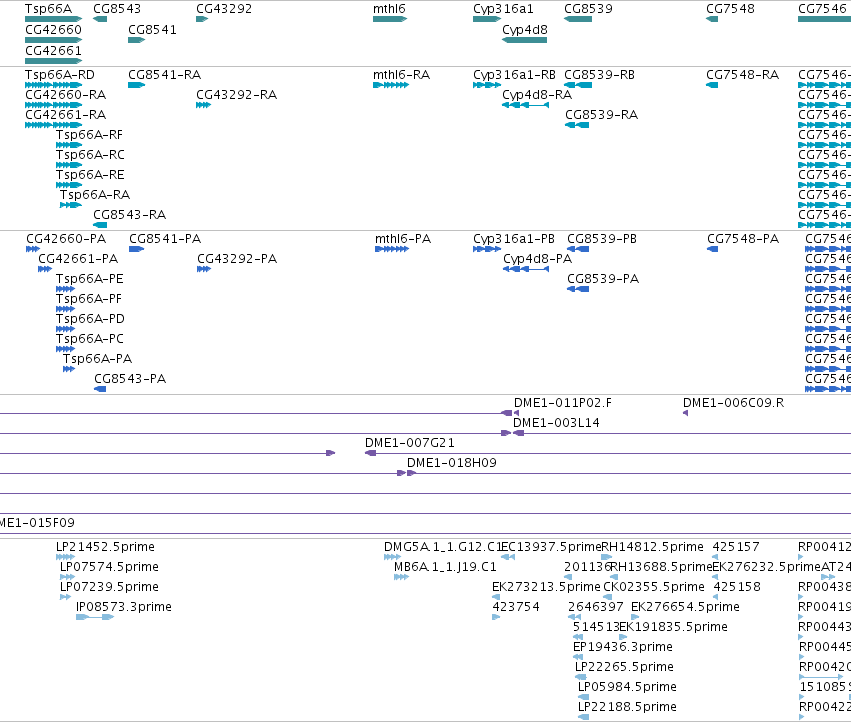Click the LP07239.5prime EST label
The height and width of the screenshot is (722, 851).
109,587
